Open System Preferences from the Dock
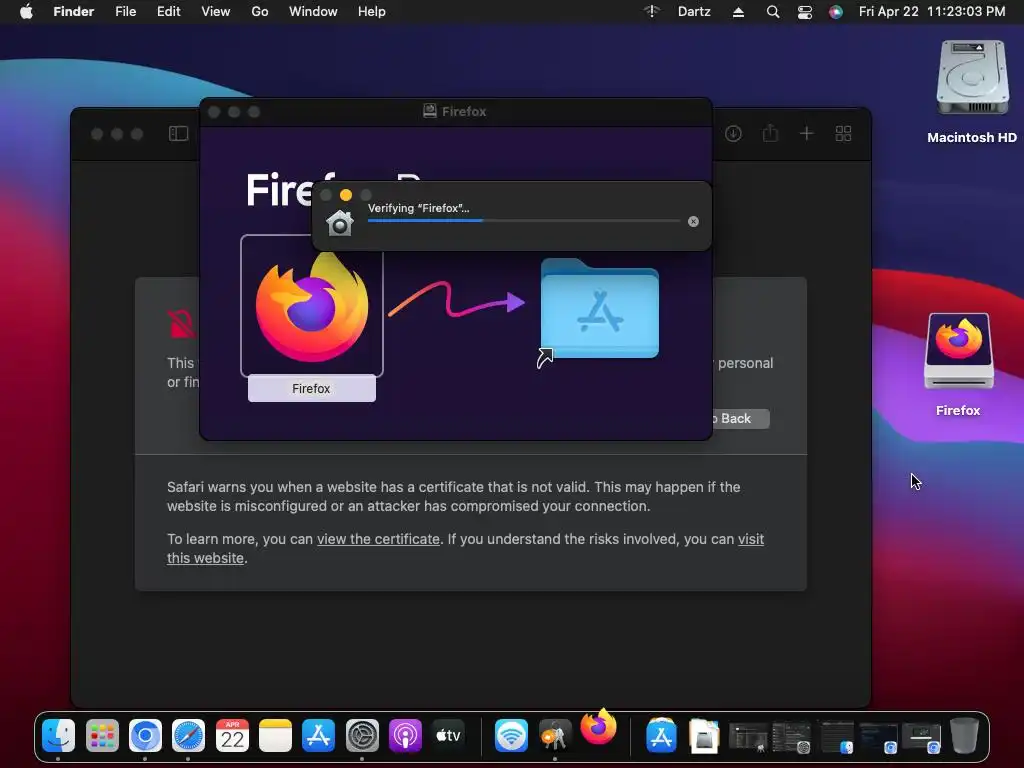The width and height of the screenshot is (1024, 768). 362,736
